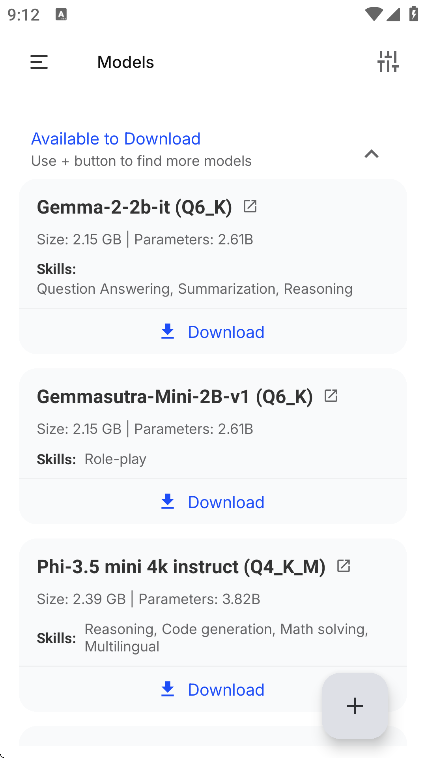
Task: Tap the Role-play skills text
Action: (115, 459)
